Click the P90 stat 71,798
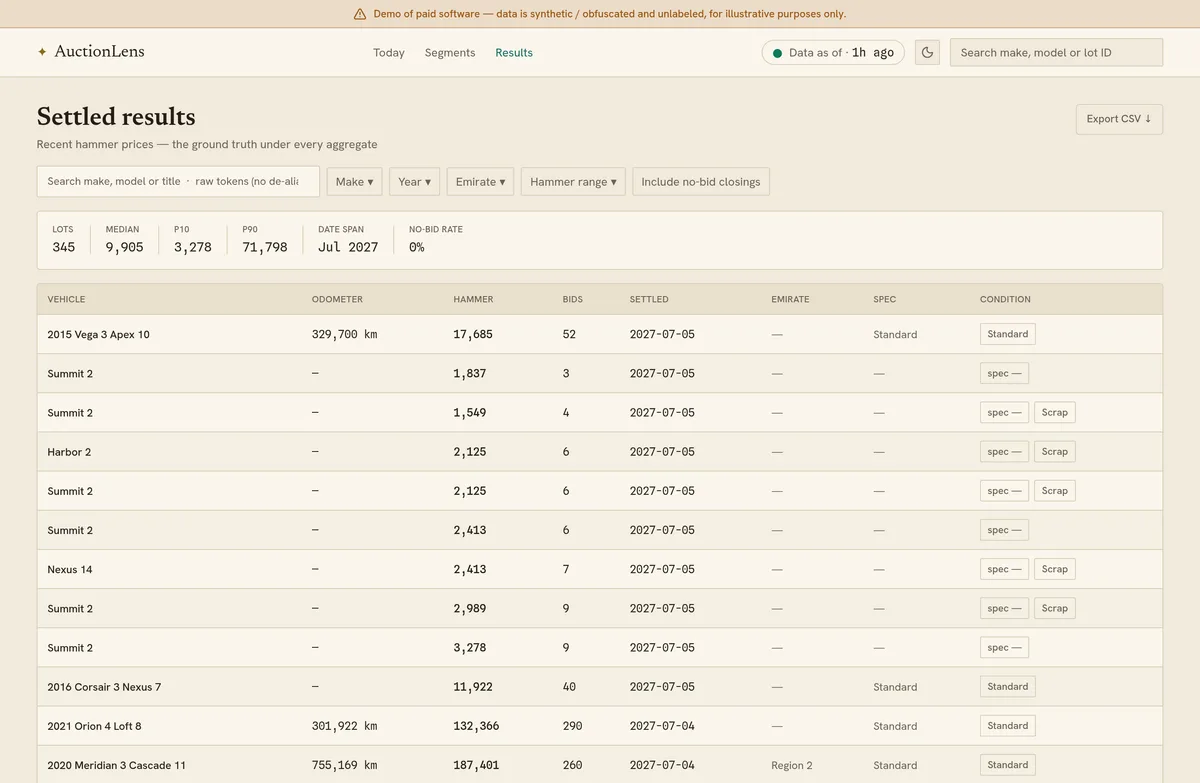 [x=265, y=247]
